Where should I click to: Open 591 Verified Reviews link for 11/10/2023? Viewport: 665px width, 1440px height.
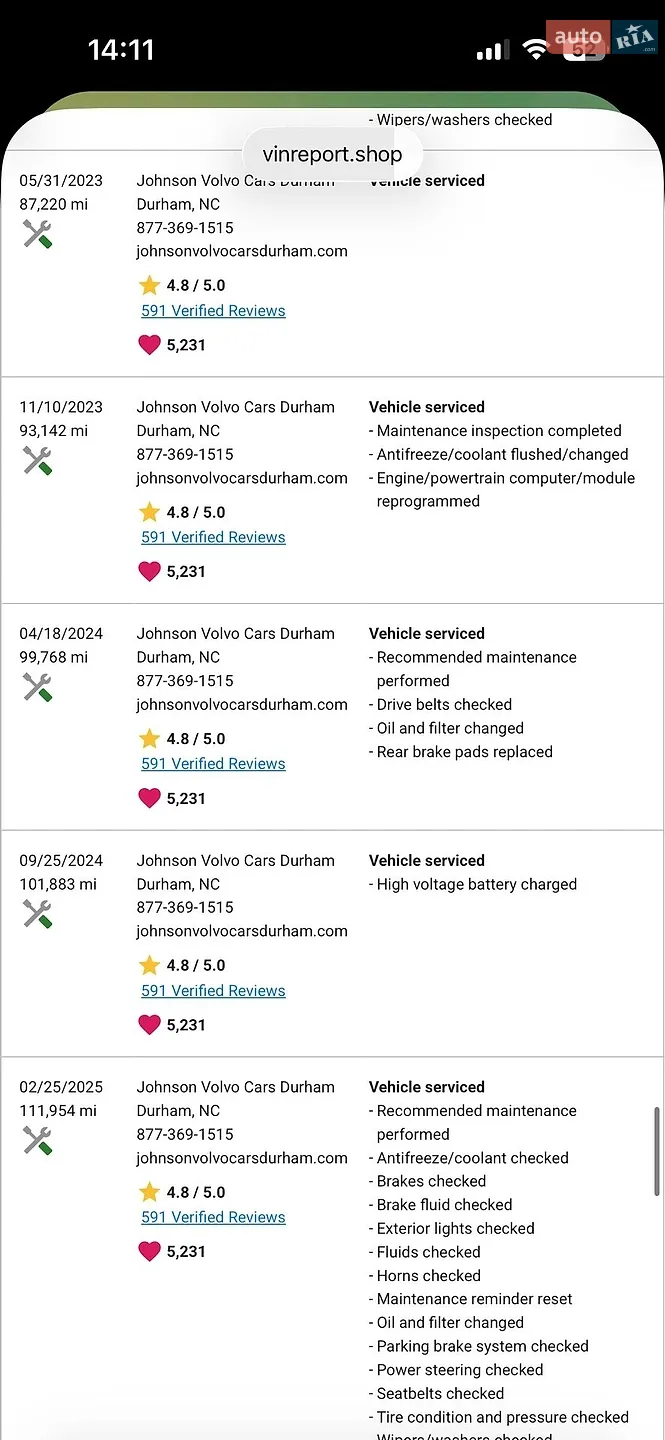[213, 537]
